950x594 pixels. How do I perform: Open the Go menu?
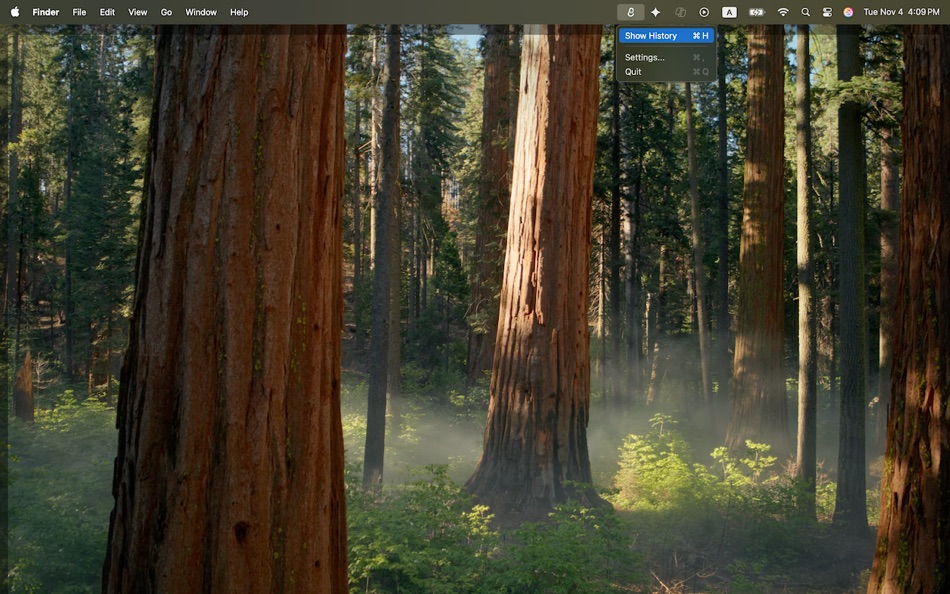[166, 11]
